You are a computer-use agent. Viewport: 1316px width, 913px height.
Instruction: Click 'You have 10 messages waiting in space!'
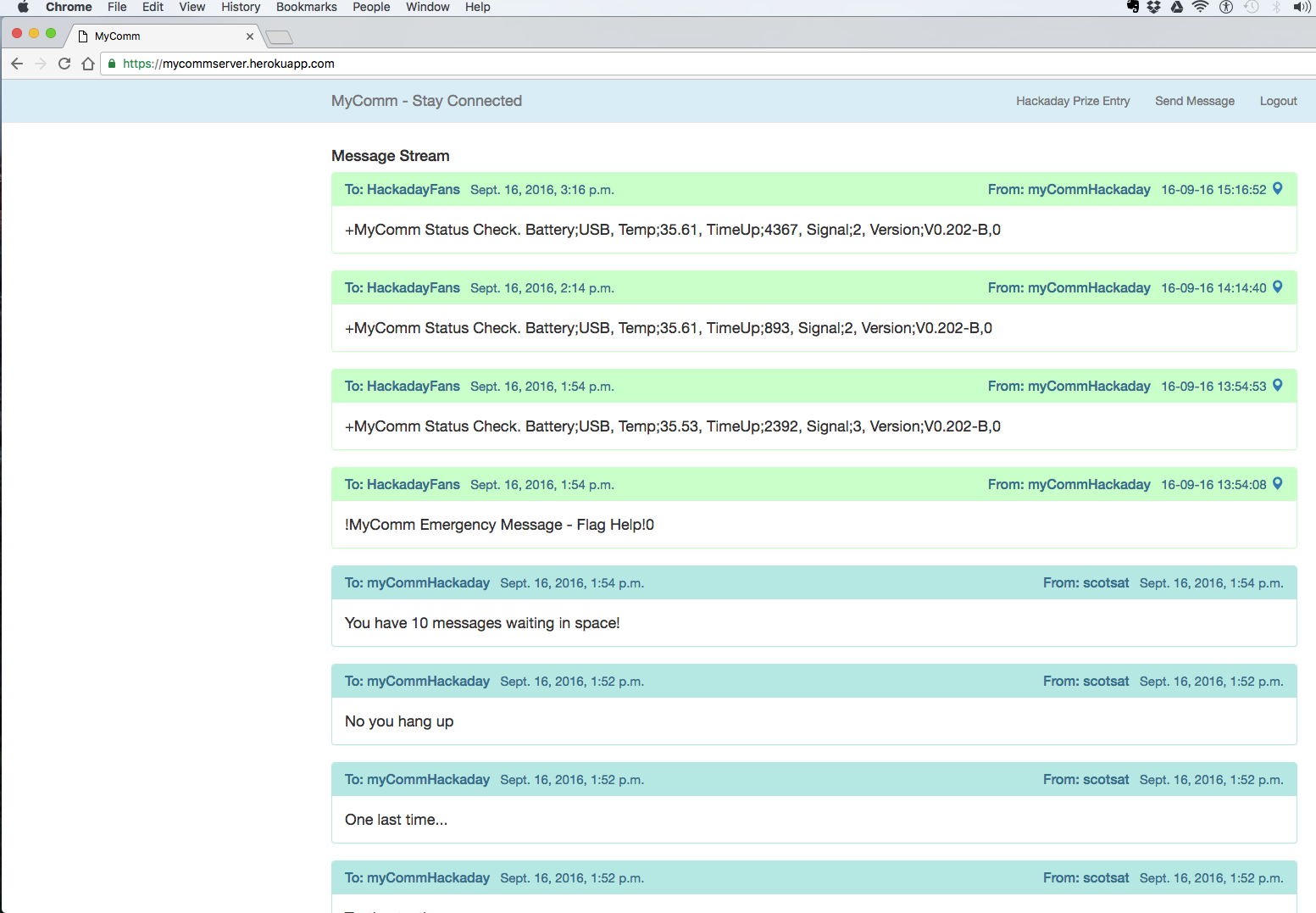pos(482,623)
